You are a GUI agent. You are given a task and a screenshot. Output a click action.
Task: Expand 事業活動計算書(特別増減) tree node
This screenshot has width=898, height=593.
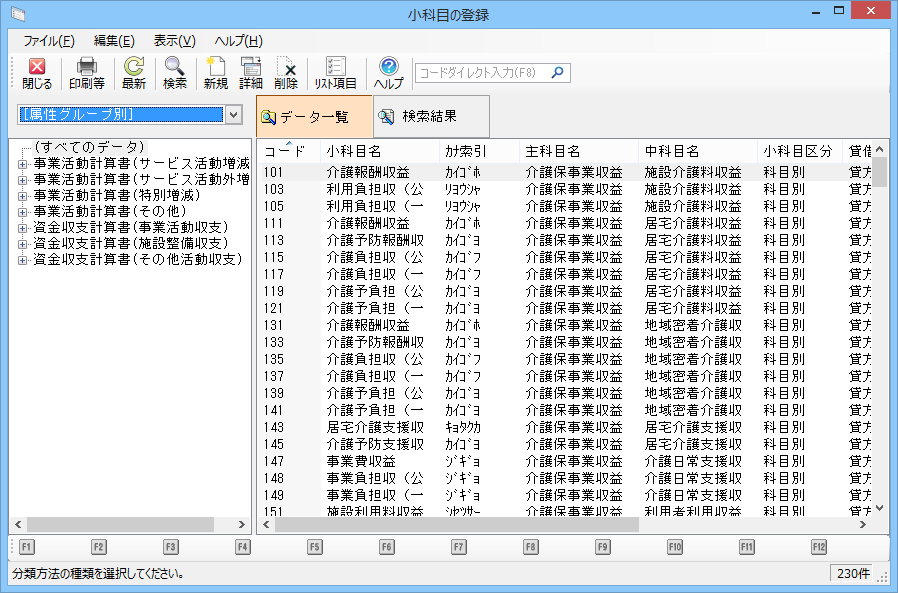point(21,196)
